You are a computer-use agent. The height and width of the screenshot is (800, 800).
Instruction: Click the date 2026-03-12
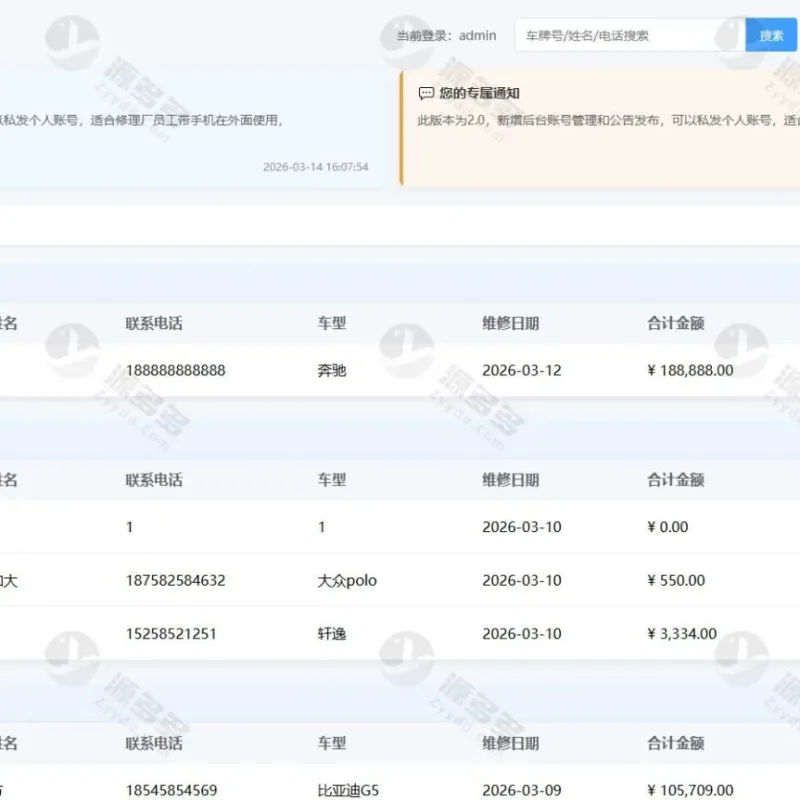click(x=521, y=370)
